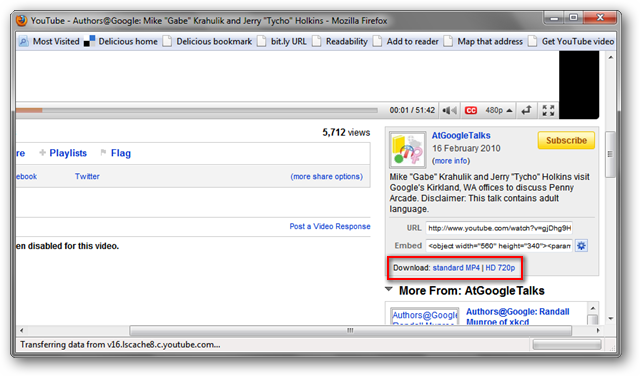Click the player expand (wide mode) icon

click(527, 110)
